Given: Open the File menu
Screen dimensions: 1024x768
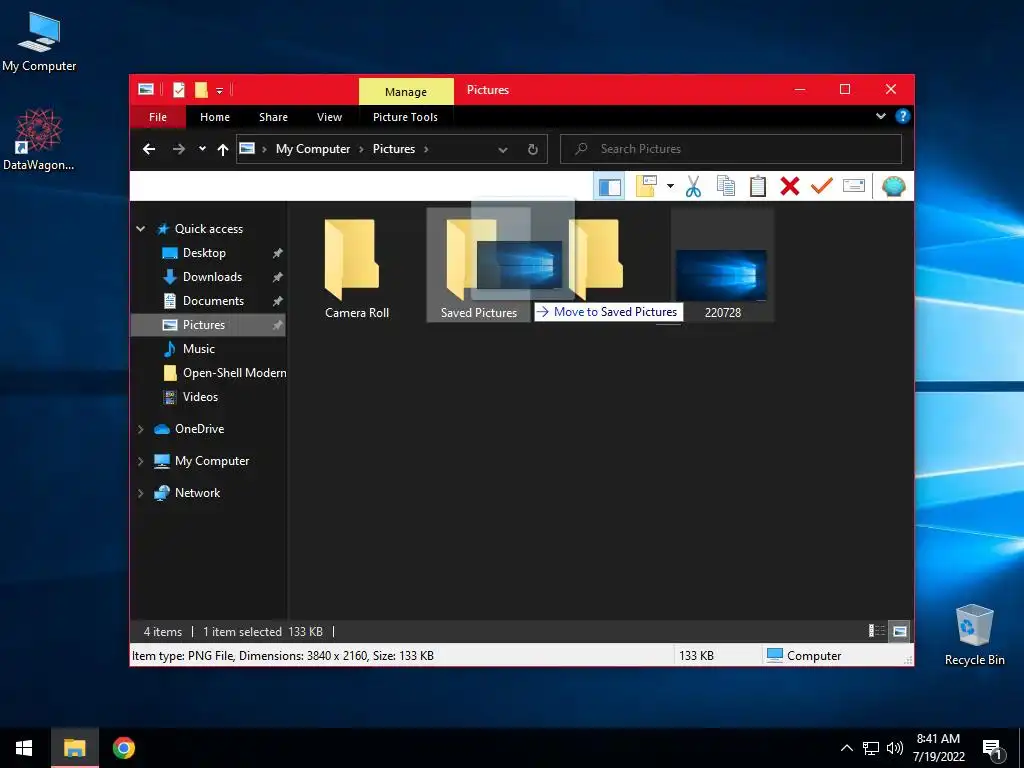Looking at the screenshot, I should pyautogui.click(x=158, y=117).
